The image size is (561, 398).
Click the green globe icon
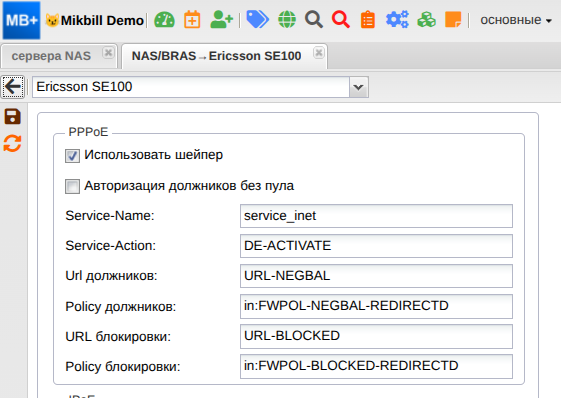287,20
